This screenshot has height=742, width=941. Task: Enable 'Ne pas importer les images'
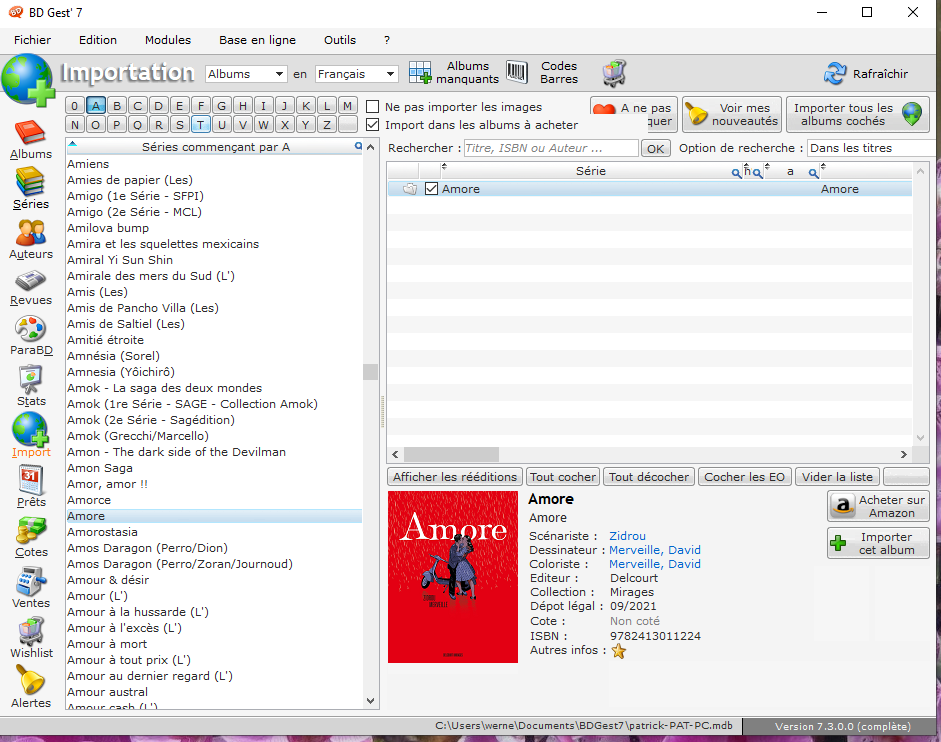[x=373, y=107]
